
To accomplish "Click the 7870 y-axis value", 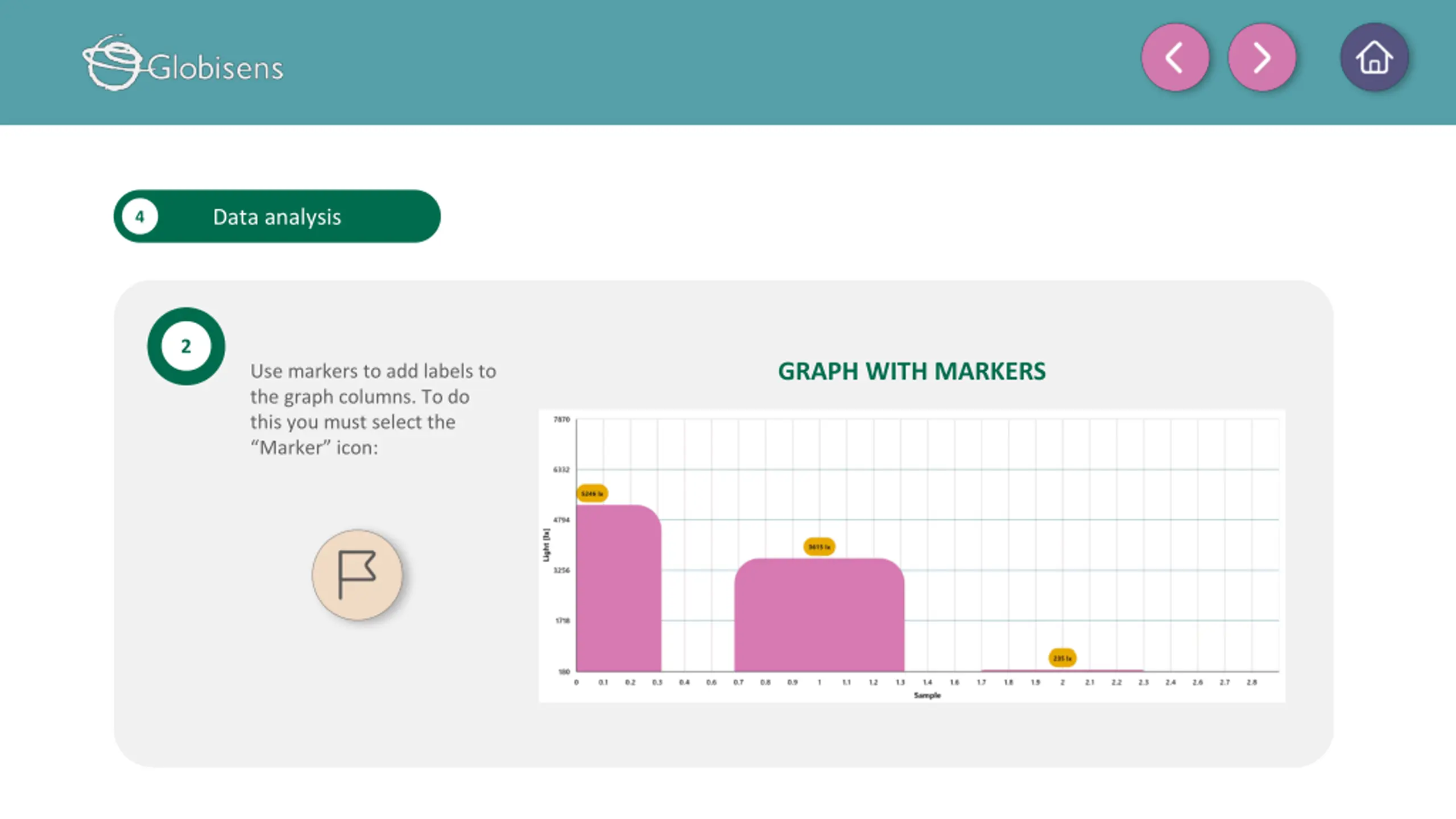I will click(x=561, y=420).
